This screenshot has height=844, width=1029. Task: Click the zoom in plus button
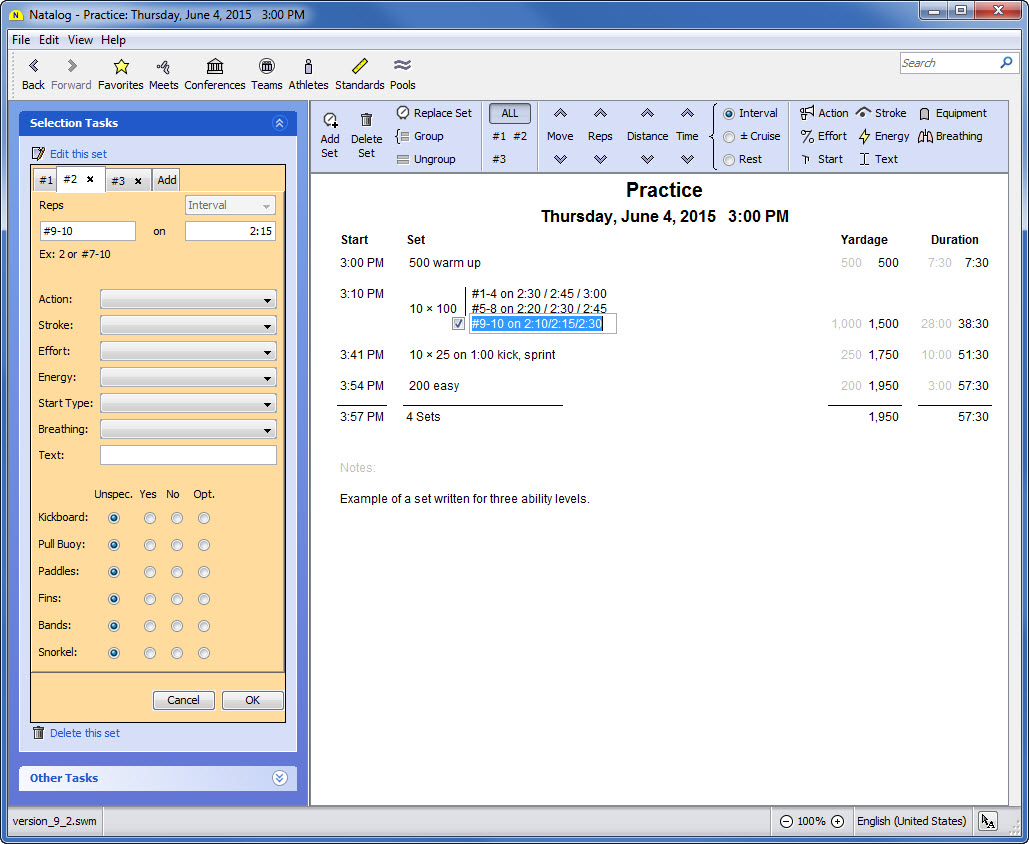tap(837, 821)
